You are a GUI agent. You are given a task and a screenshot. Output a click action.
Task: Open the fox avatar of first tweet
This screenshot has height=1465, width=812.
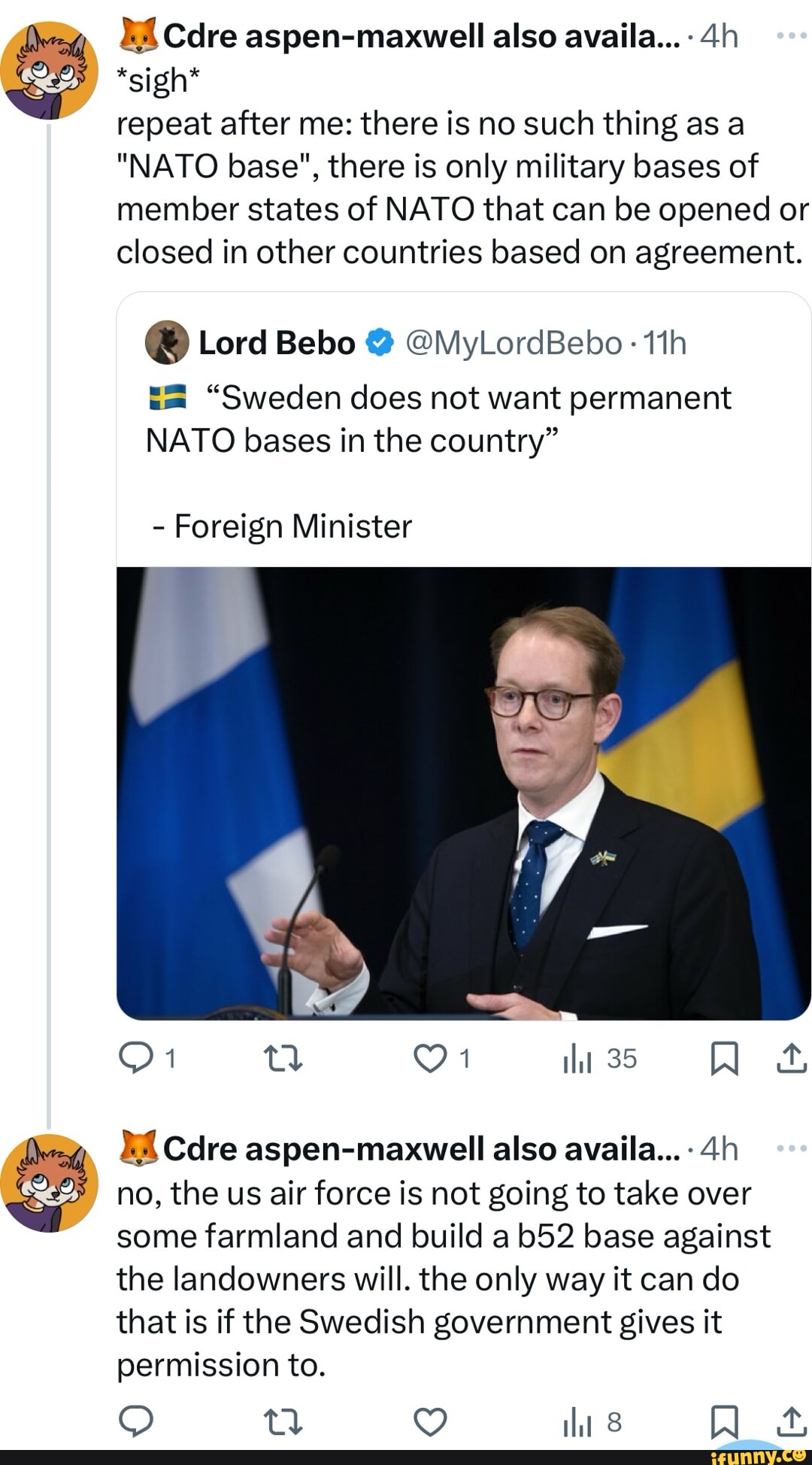pyautogui.click(x=49, y=71)
